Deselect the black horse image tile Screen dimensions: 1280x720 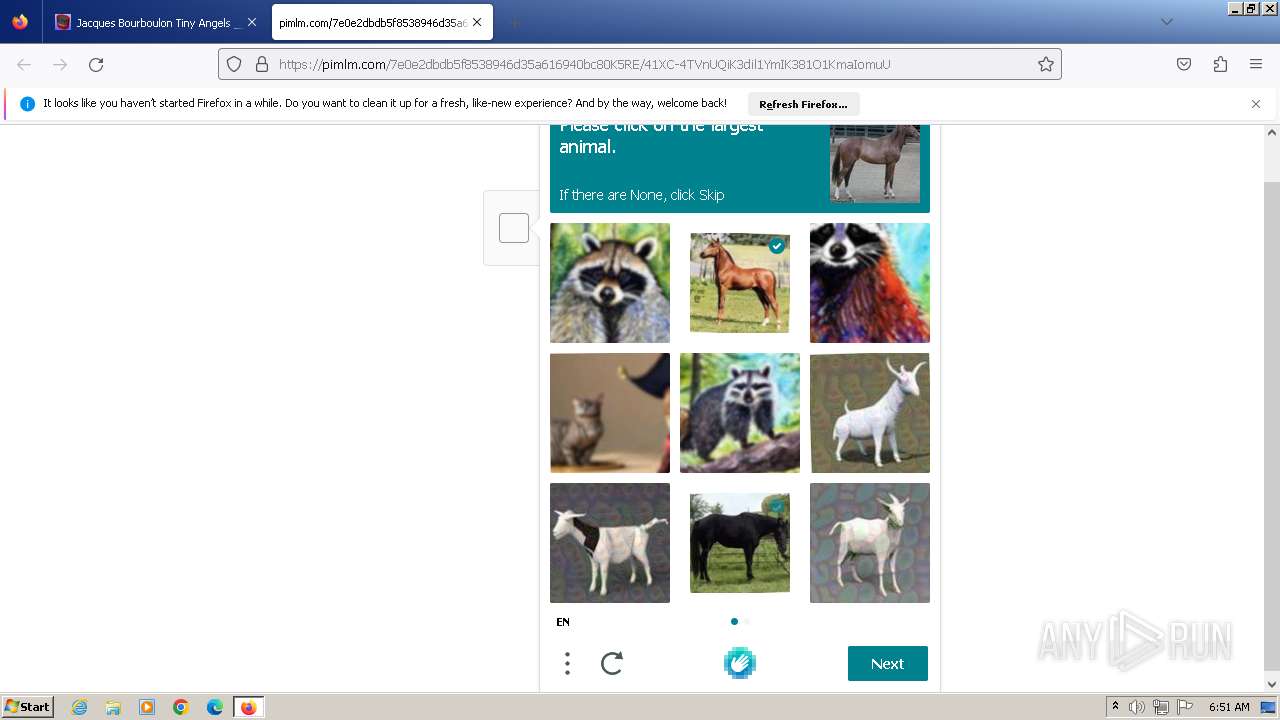click(x=740, y=543)
